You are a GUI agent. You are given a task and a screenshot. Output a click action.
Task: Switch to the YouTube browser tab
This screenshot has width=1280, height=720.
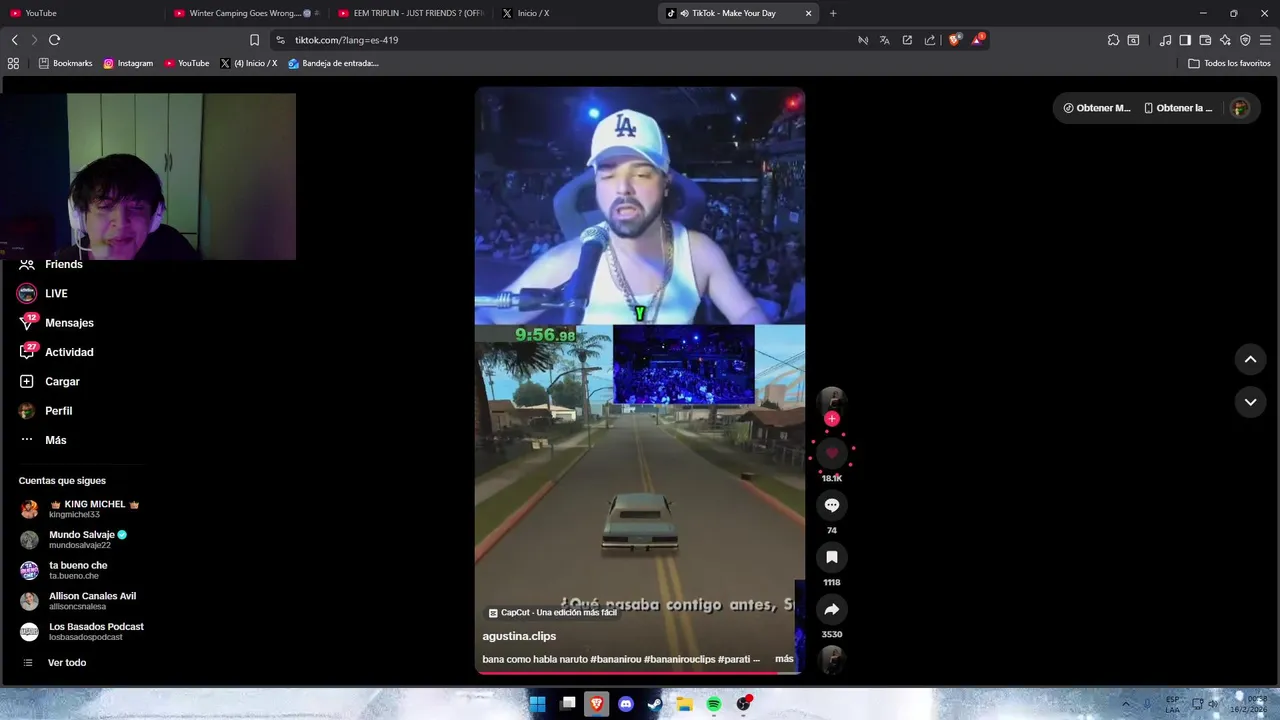[x=80, y=13]
